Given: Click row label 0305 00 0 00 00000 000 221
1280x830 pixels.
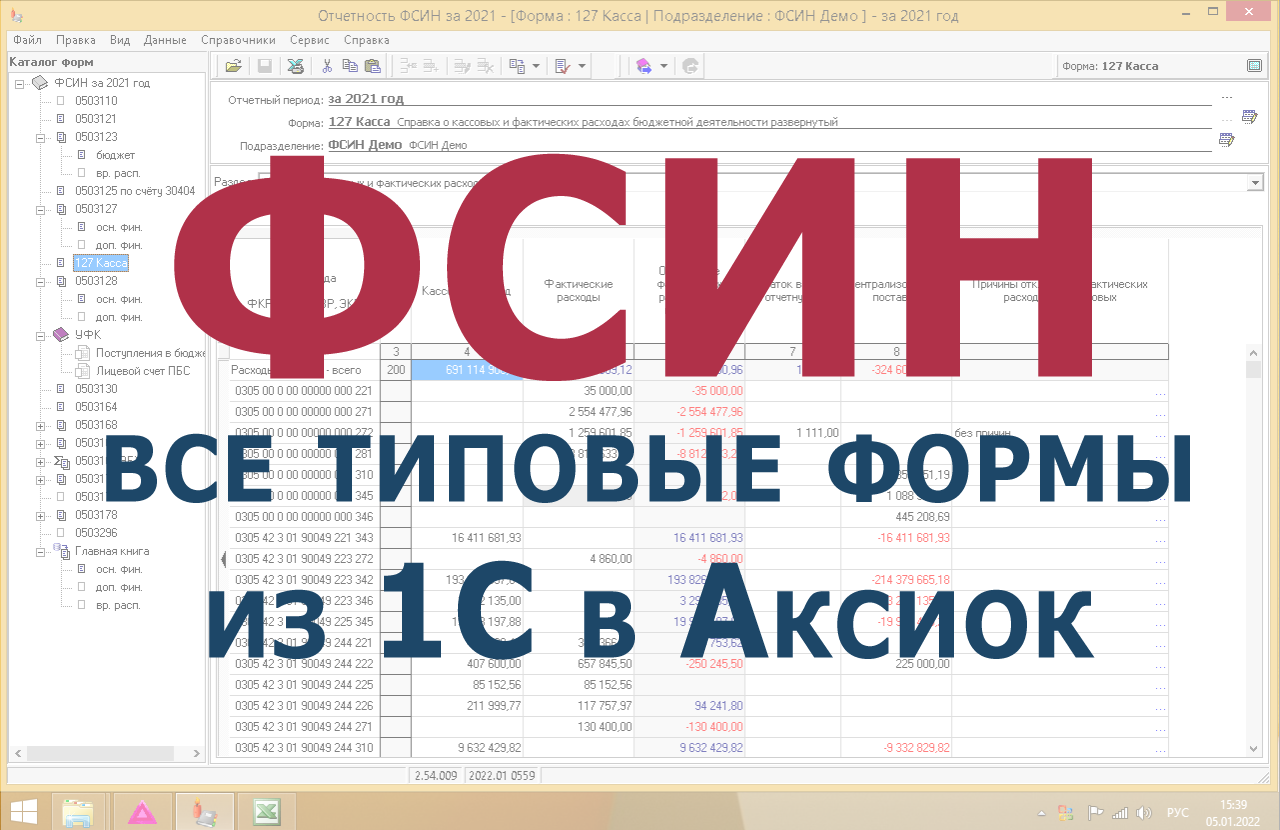Looking at the screenshot, I should [x=305, y=391].
